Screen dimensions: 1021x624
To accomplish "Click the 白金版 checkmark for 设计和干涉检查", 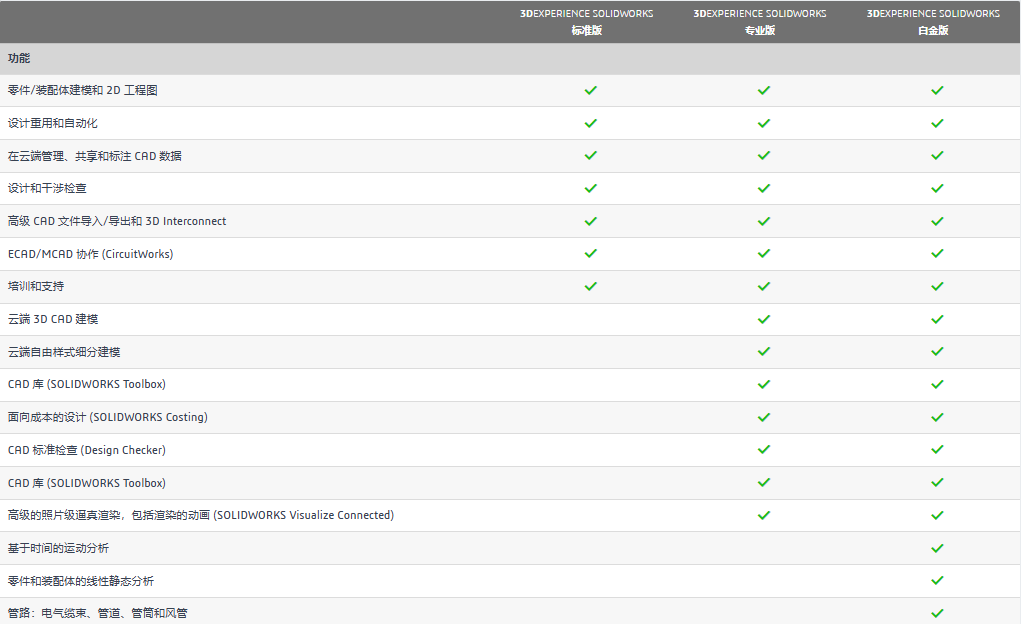I will point(937,188).
